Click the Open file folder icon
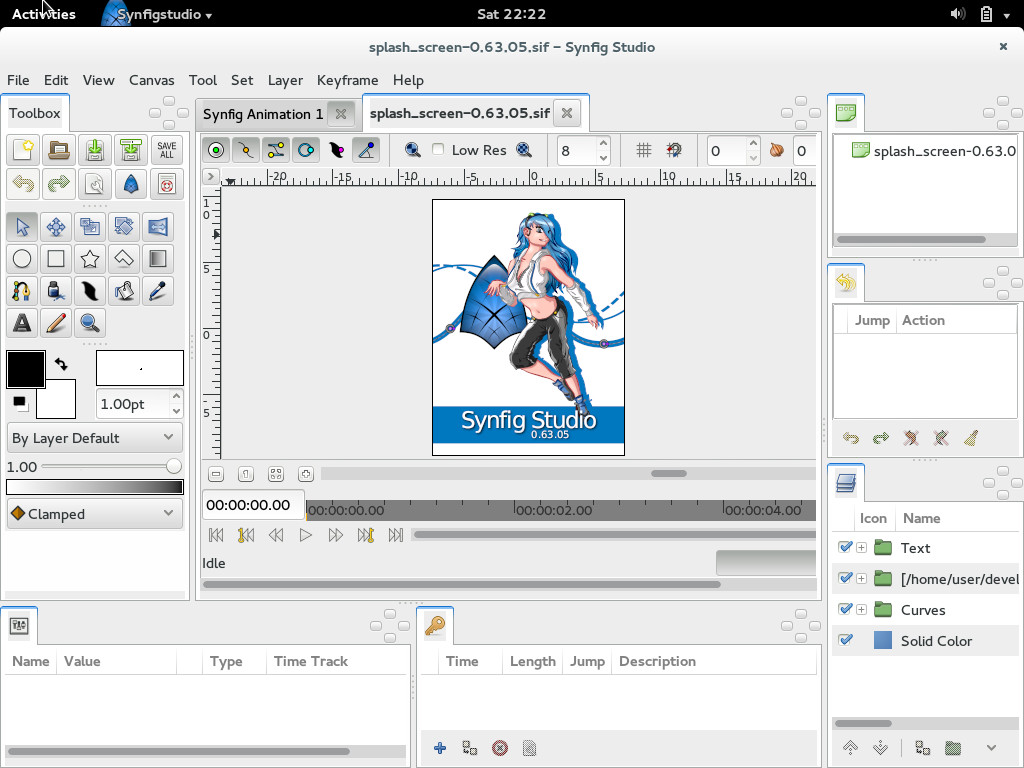 (59, 150)
